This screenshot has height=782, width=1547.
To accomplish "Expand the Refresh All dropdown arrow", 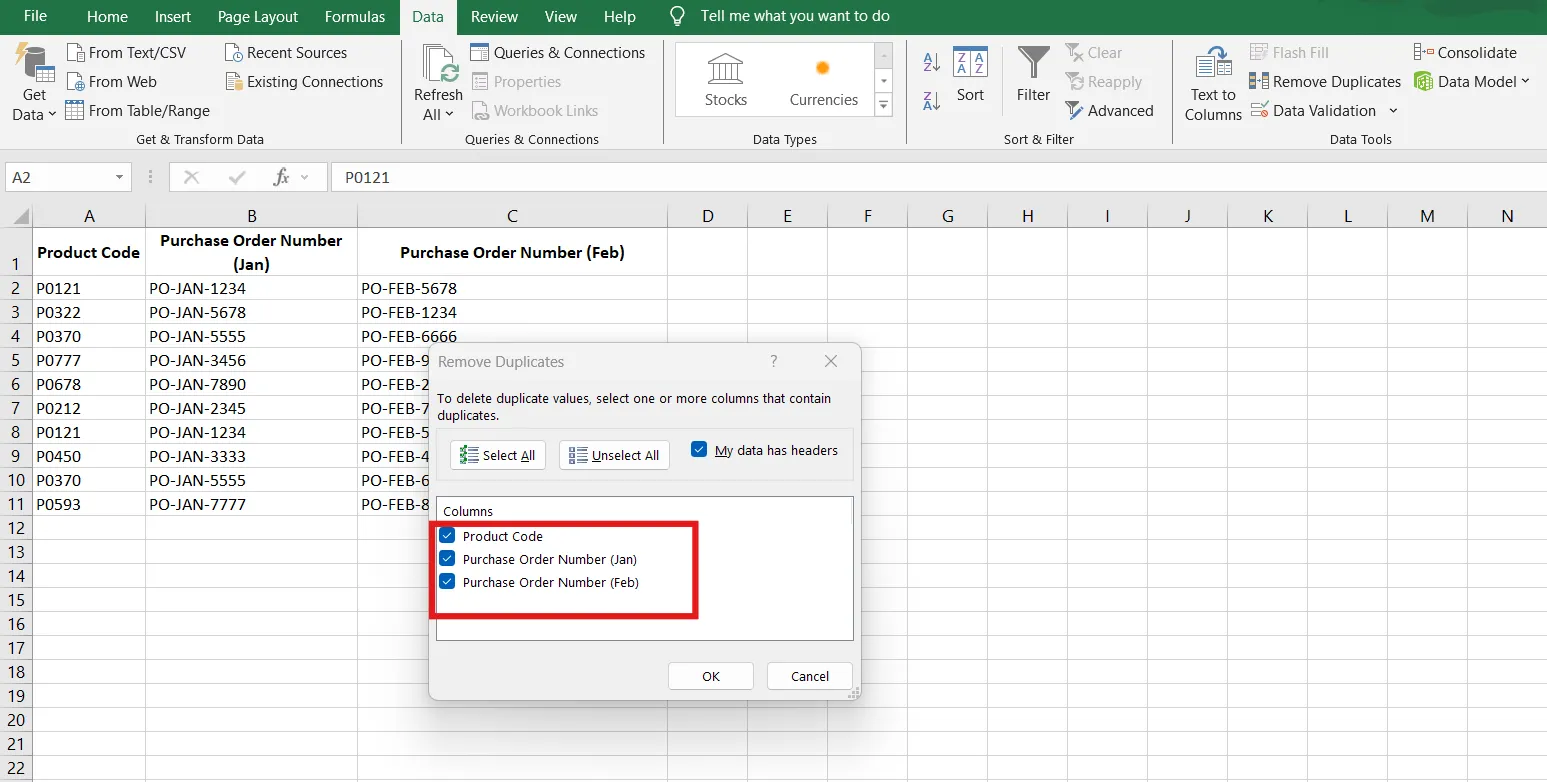I will coord(449,115).
